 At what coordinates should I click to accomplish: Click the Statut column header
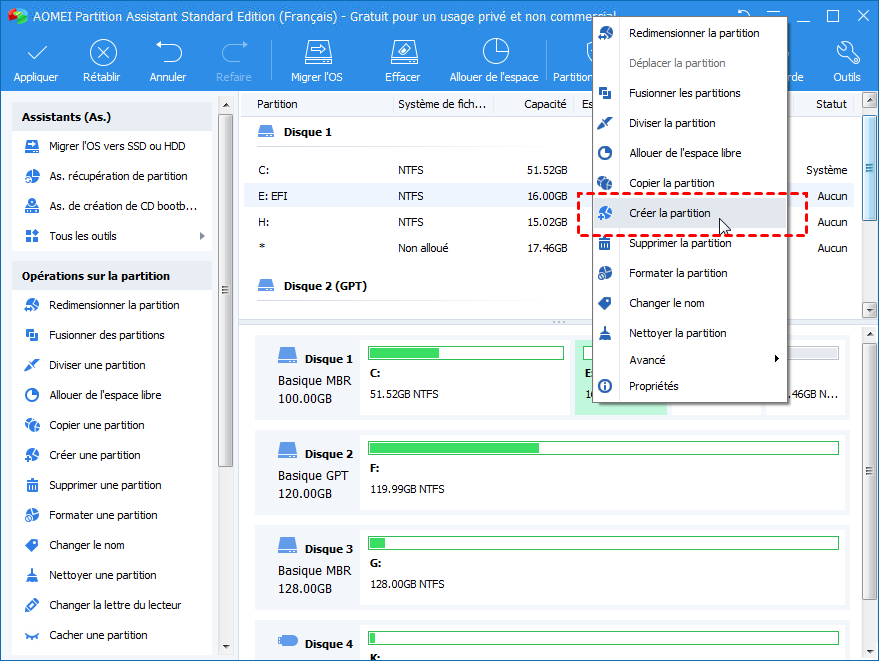(x=831, y=104)
